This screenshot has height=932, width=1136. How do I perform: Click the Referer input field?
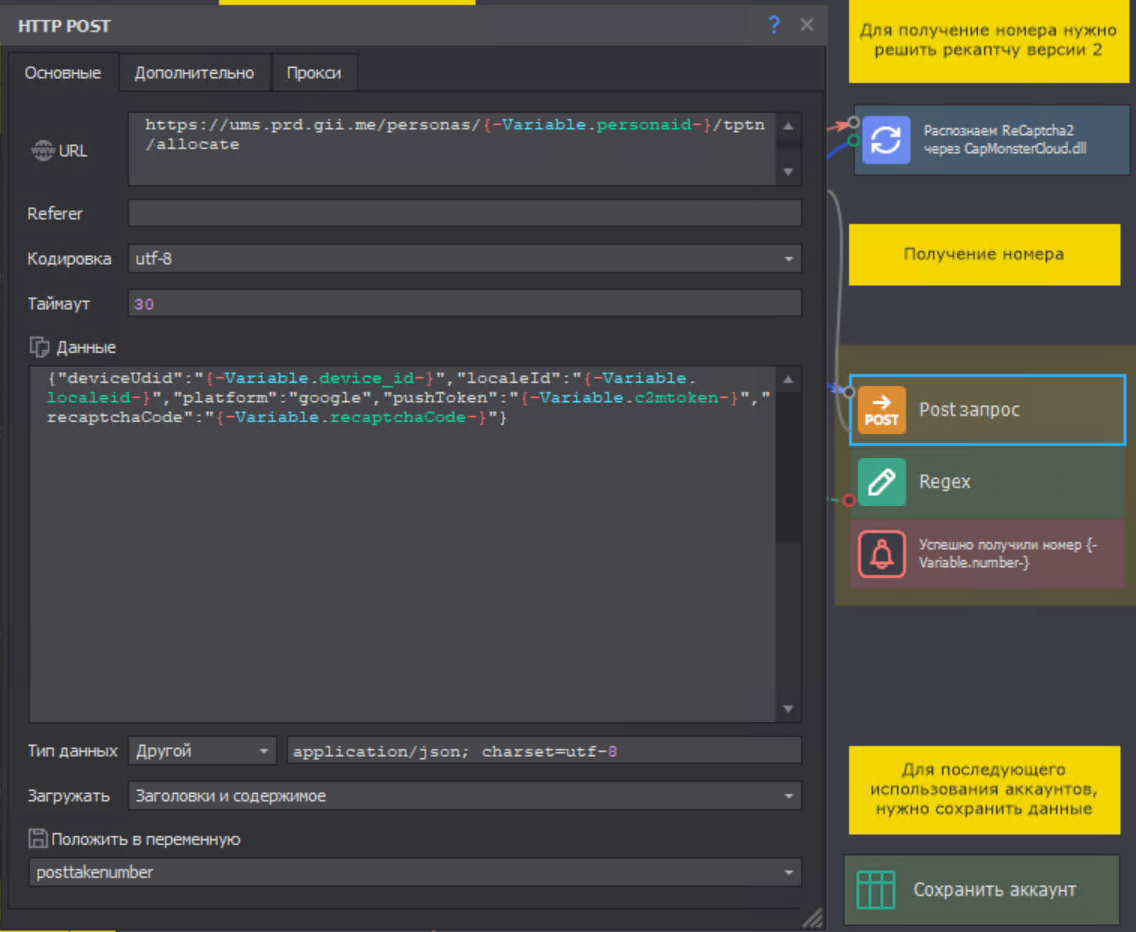tap(464, 213)
